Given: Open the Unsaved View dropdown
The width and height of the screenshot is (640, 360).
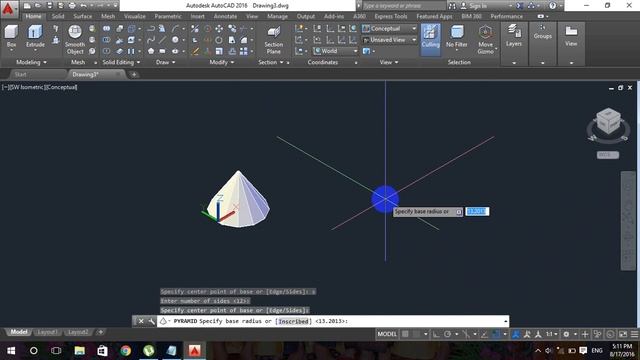Looking at the screenshot, I should (x=390, y=40).
